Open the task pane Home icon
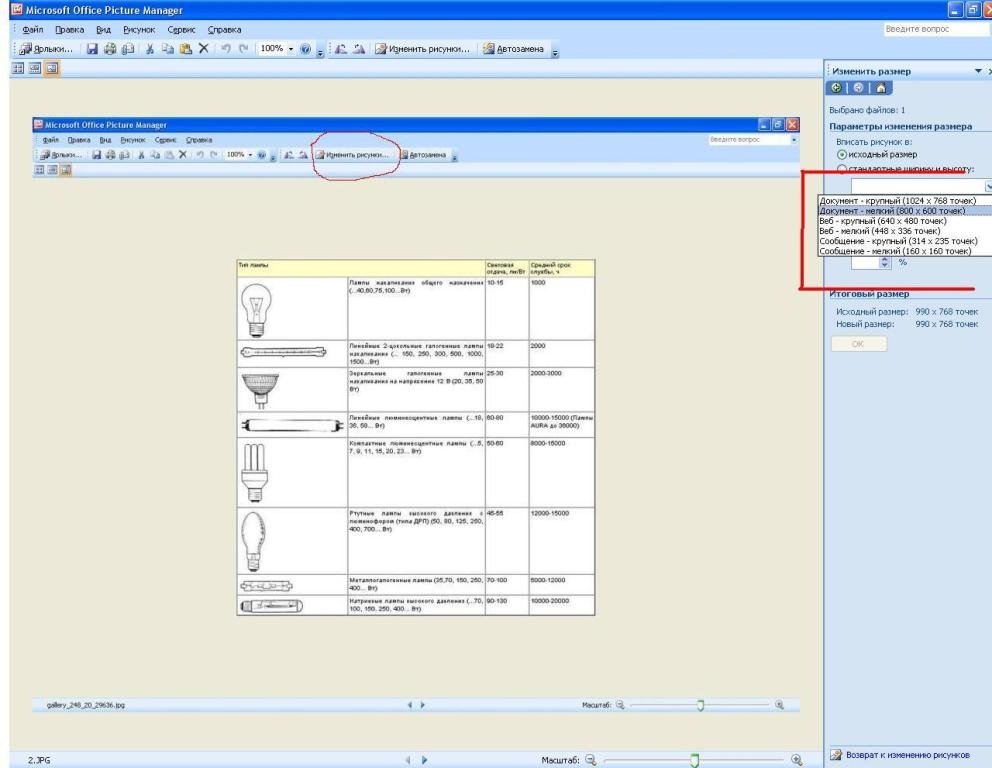This screenshot has height=768, width=992. (x=881, y=88)
